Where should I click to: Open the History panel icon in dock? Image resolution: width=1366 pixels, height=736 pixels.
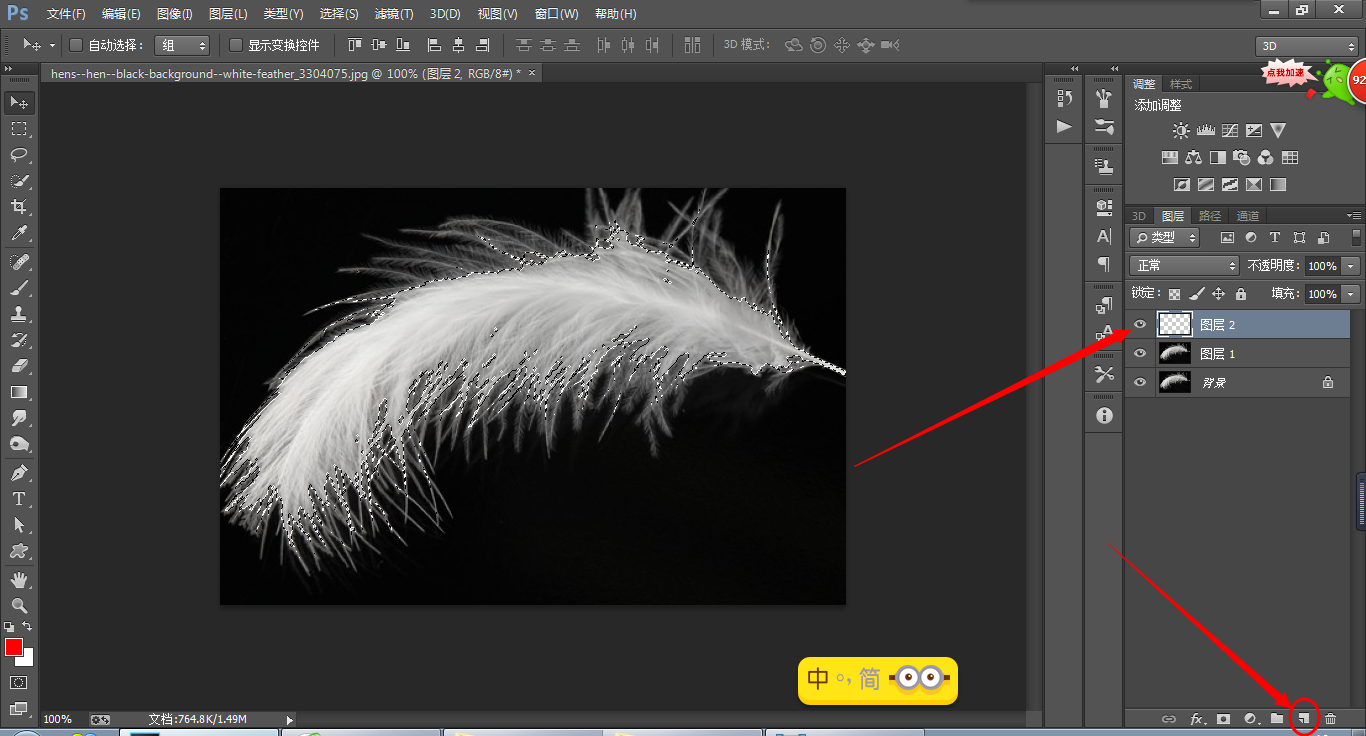1064,98
